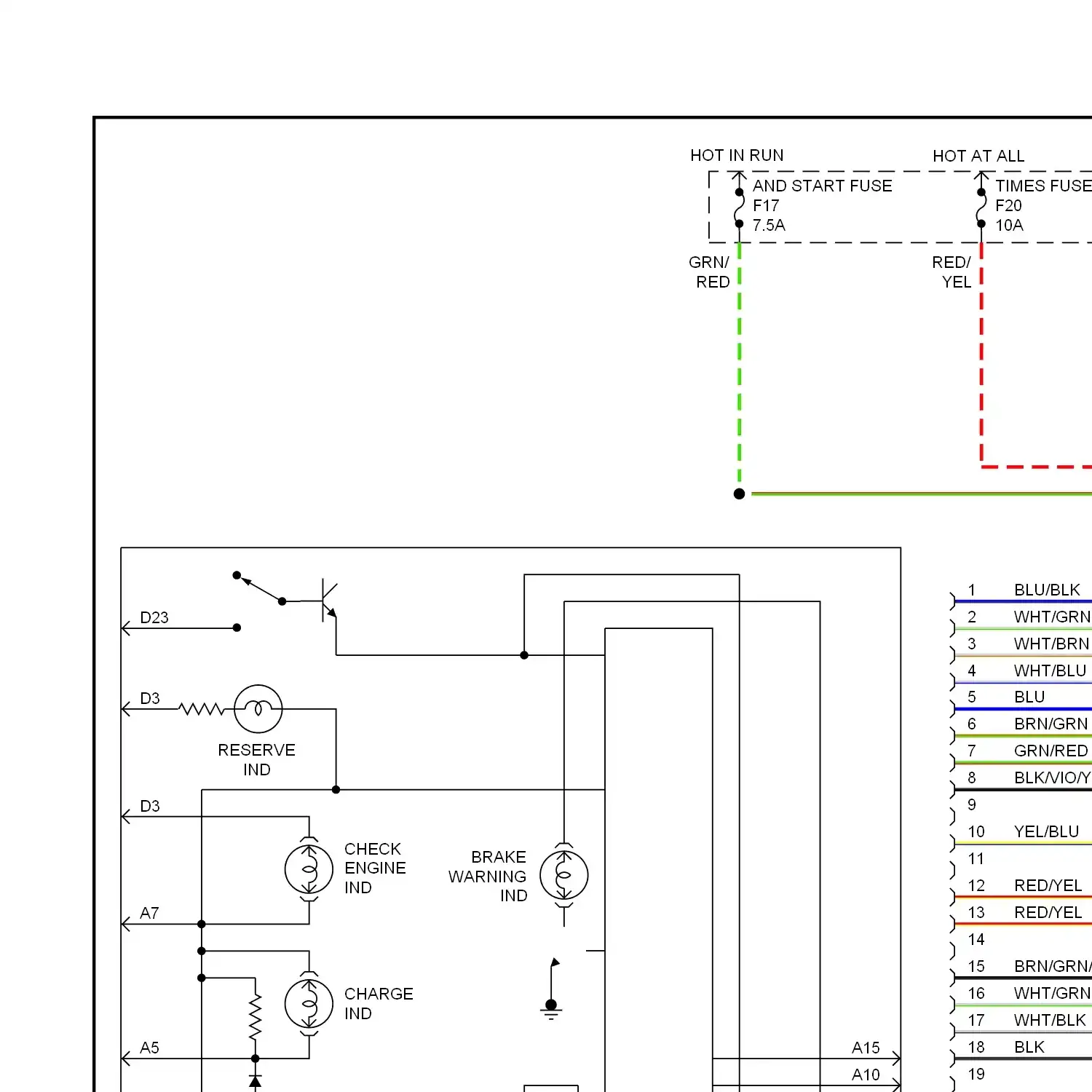Click the ground symbol below brake indicator

[x=551, y=1010]
